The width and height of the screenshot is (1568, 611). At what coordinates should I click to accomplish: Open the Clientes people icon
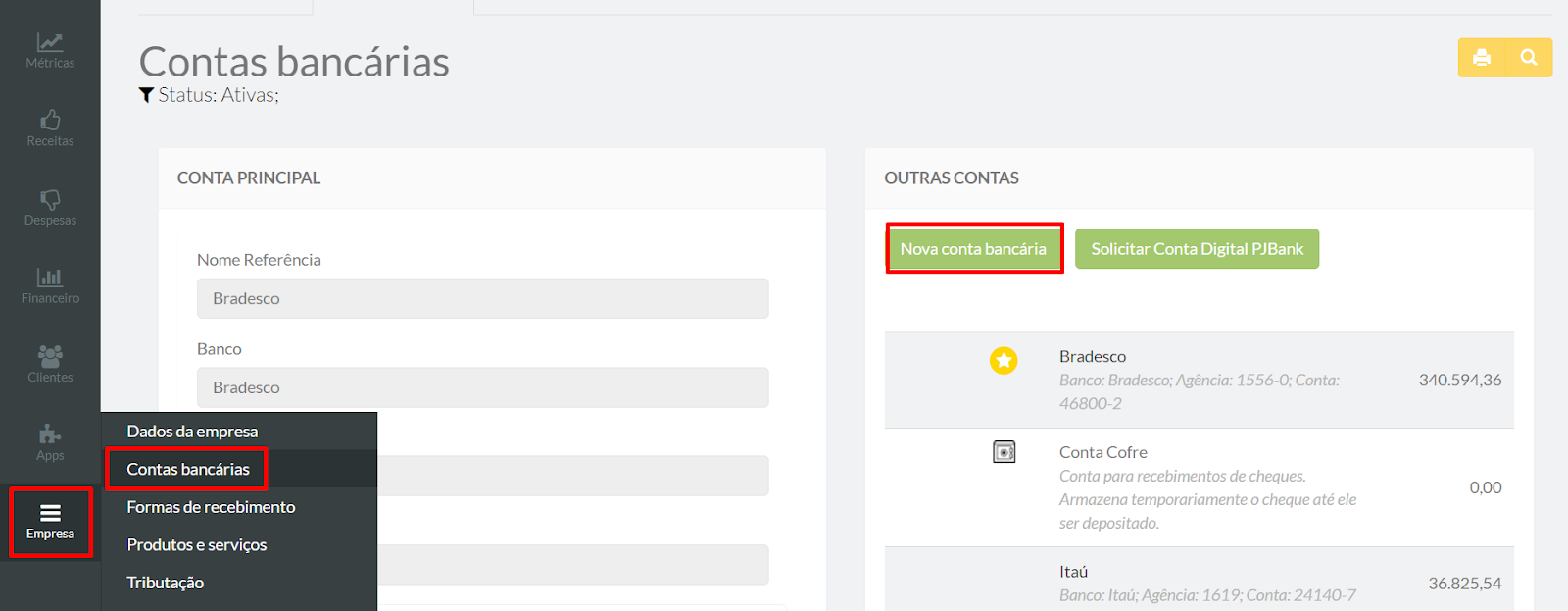[x=50, y=356]
